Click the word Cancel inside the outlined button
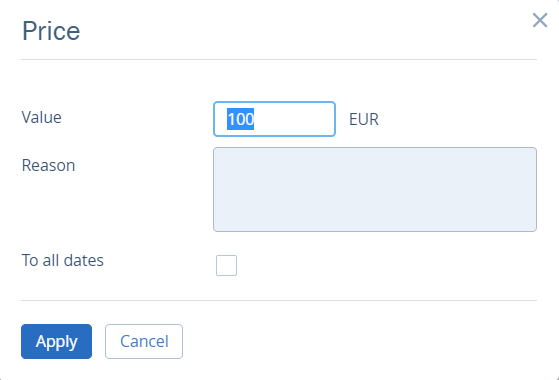This screenshot has width=559, height=380. click(x=144, y=341)
